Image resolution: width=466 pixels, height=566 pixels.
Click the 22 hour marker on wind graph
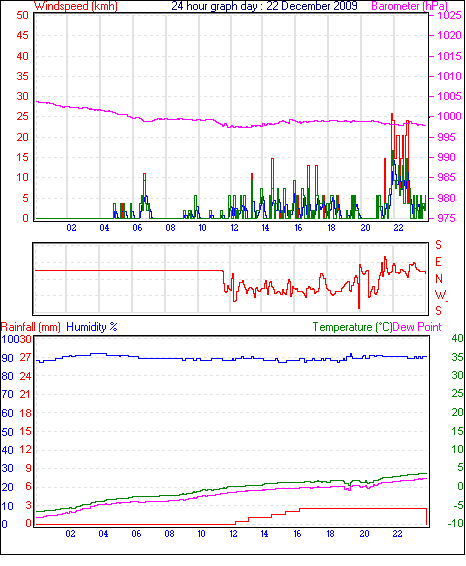pyautogui.click(x=398, y=228)
